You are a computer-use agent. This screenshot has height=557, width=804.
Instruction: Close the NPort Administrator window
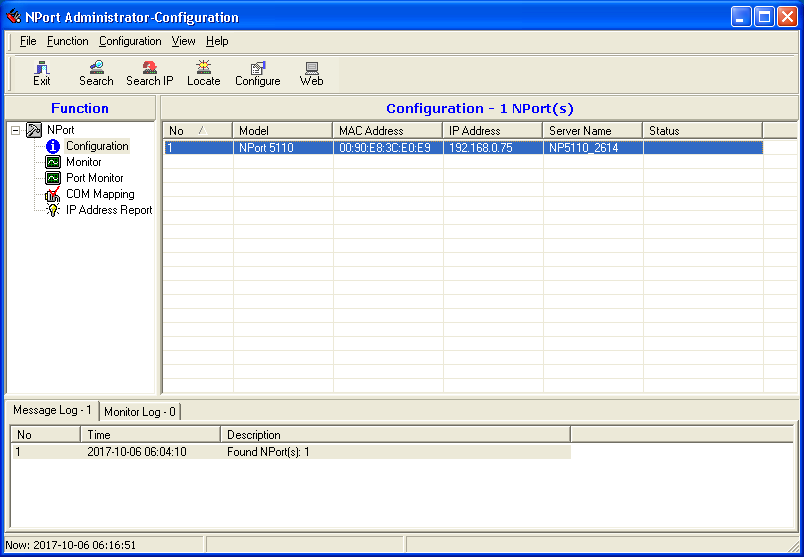pyautogui.click(x=787, y=17)
